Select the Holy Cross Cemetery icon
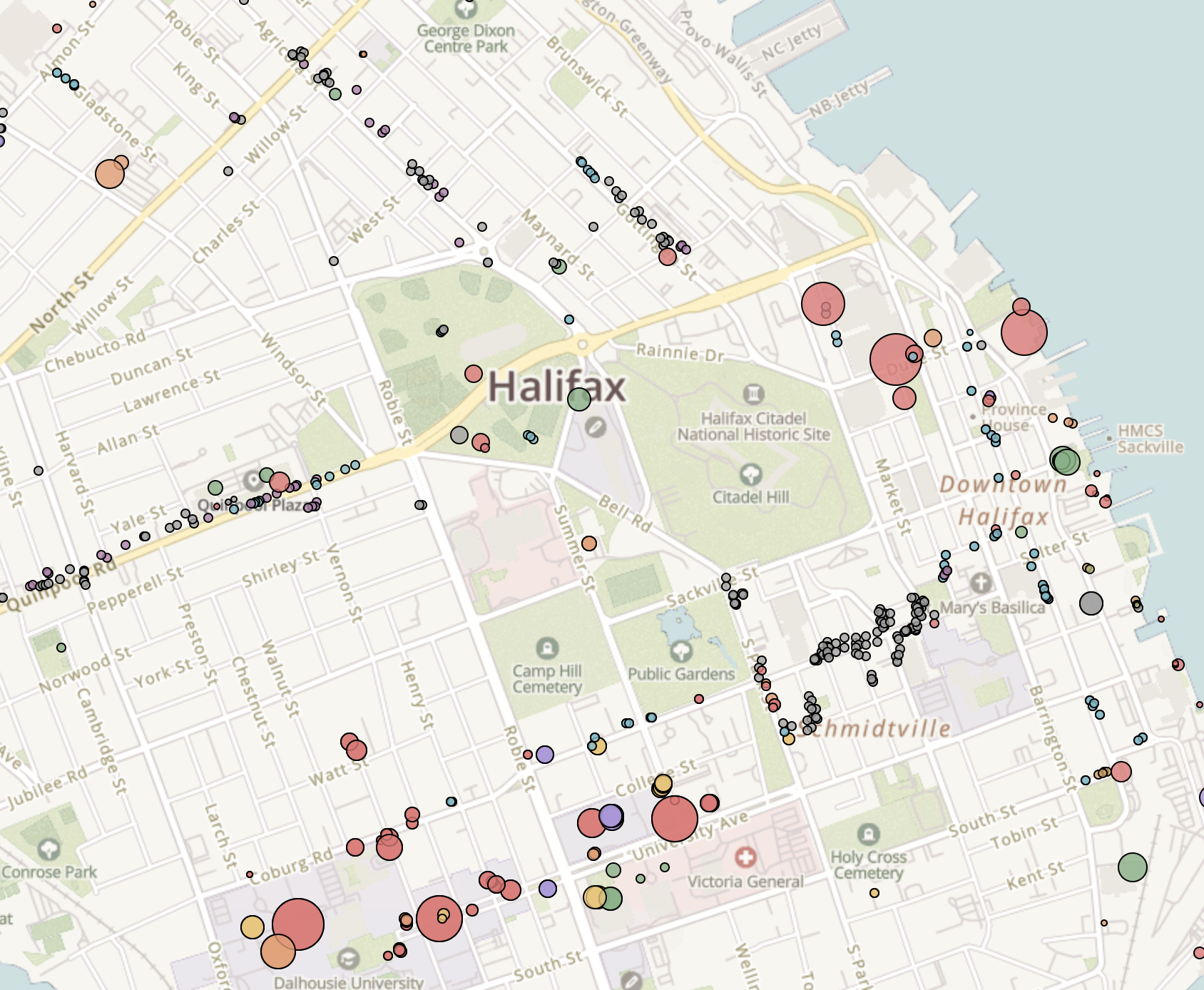This screenshot has width=1204, height=990. coord(868,833)
